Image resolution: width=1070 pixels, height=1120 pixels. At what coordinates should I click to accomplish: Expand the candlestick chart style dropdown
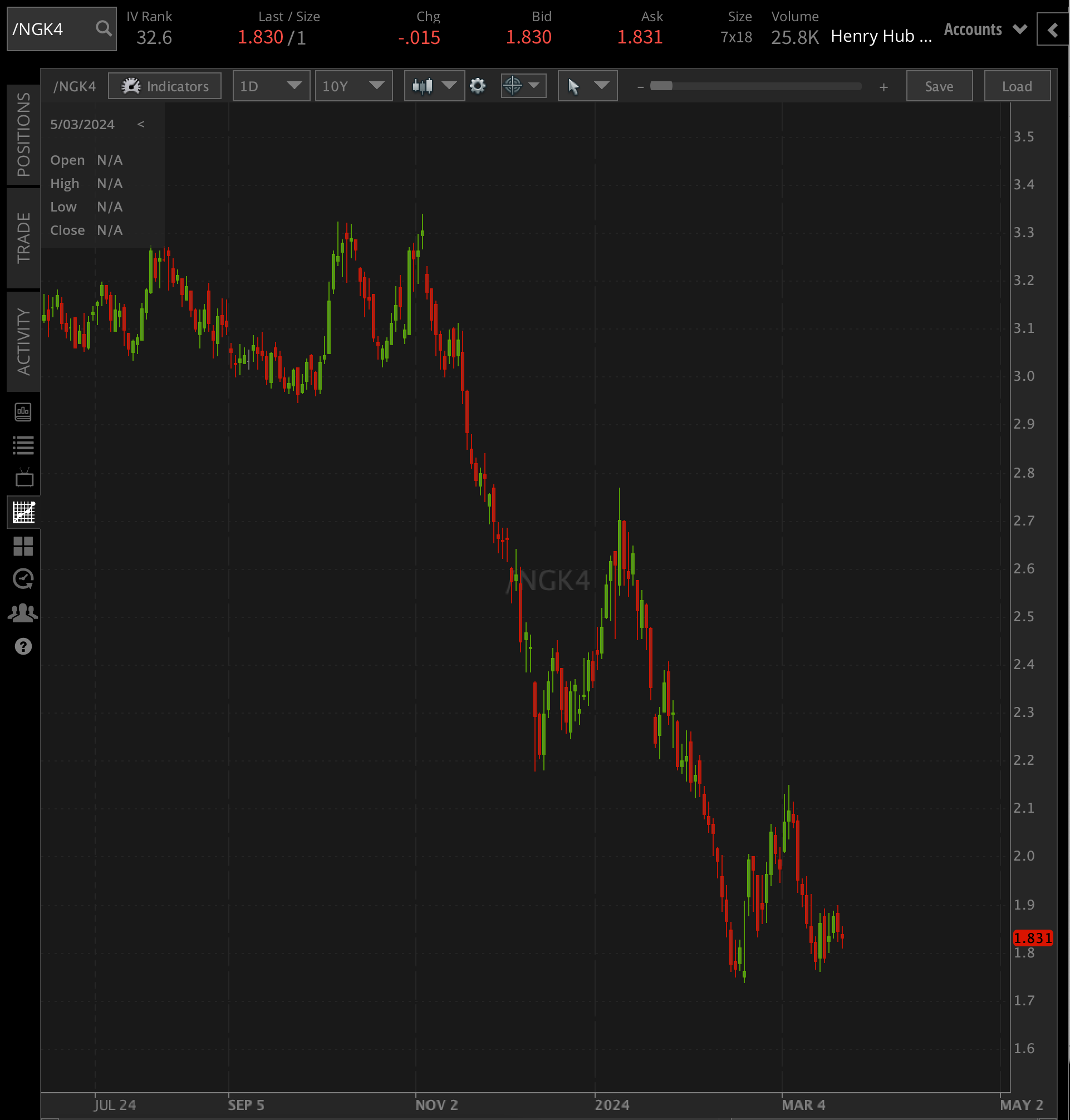434,86
